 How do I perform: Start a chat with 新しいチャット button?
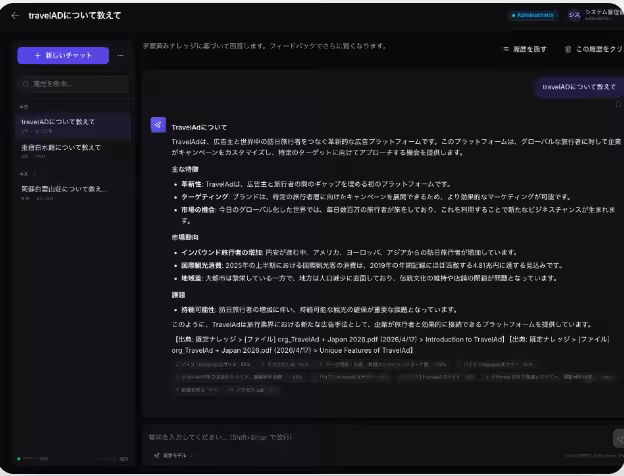tap(63, 55)
